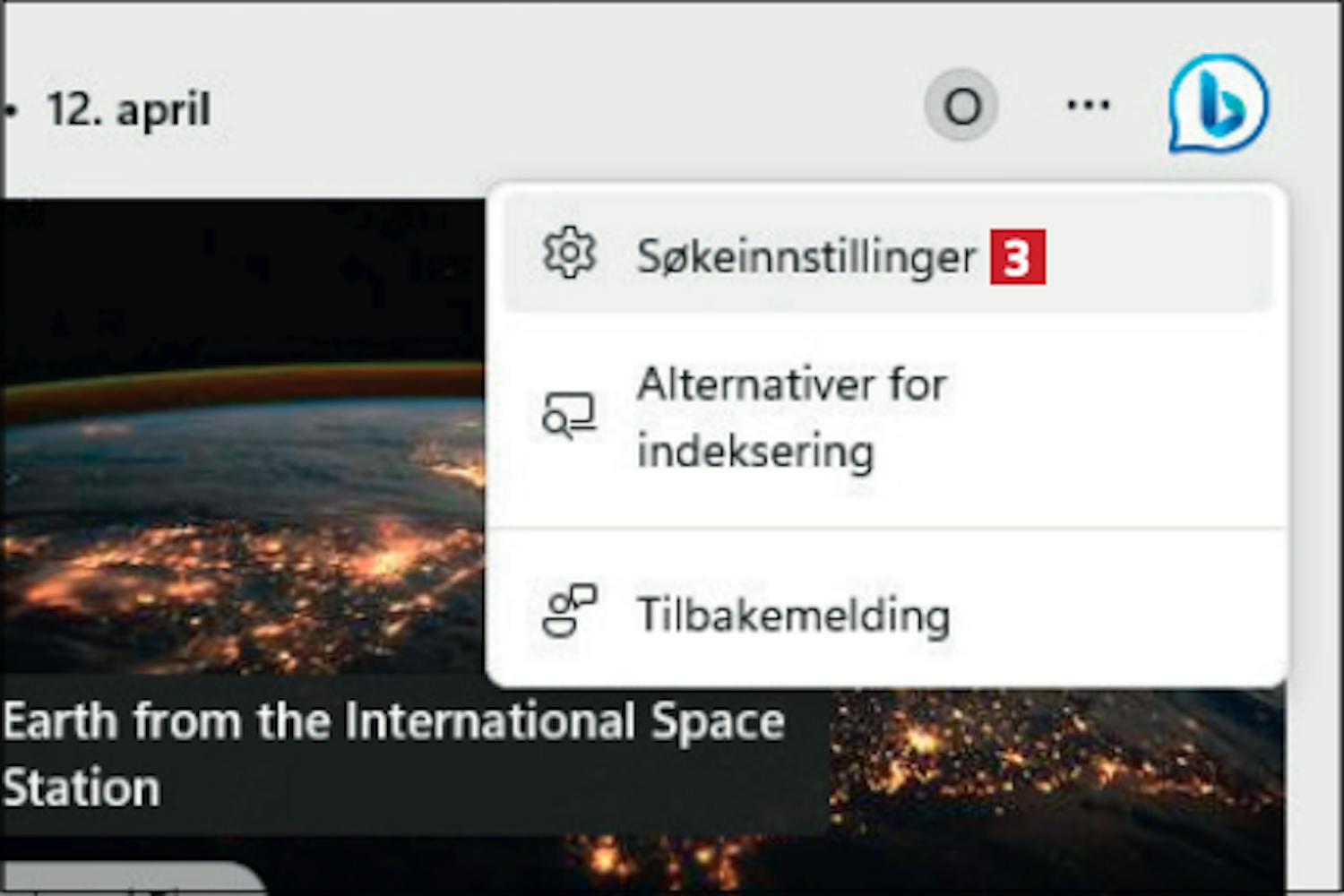
Task: Choose Tilbakemelding from the menu
Action: pos(793,616)
